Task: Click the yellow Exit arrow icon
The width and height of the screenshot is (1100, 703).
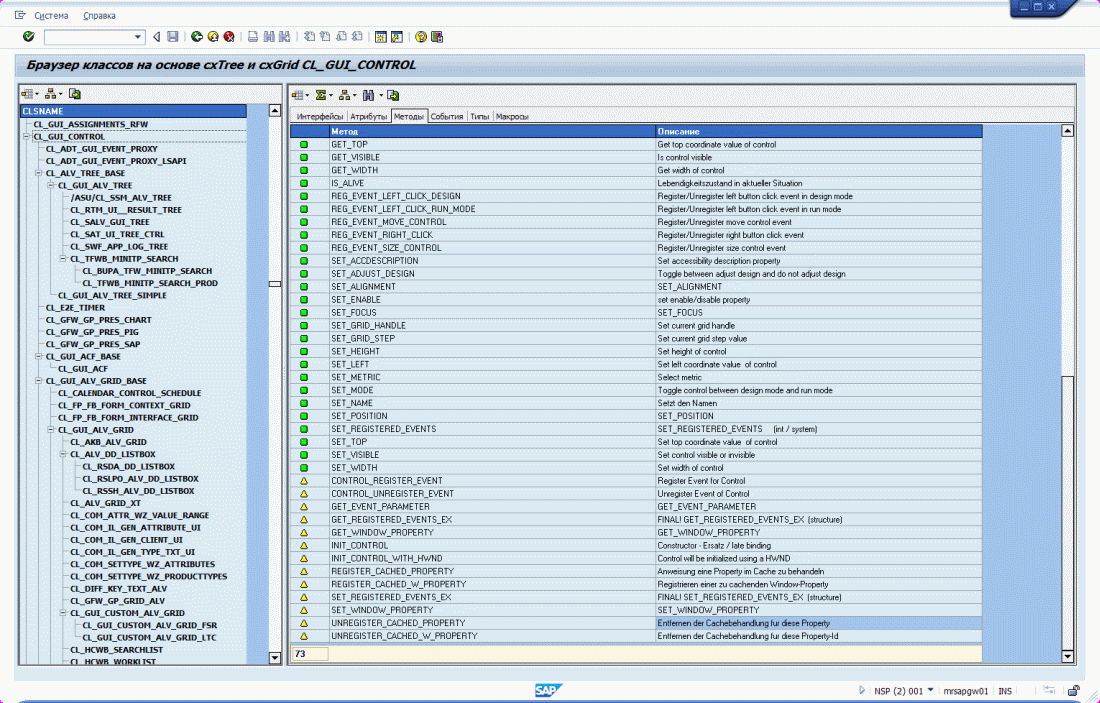Action: tap(213, 36)
